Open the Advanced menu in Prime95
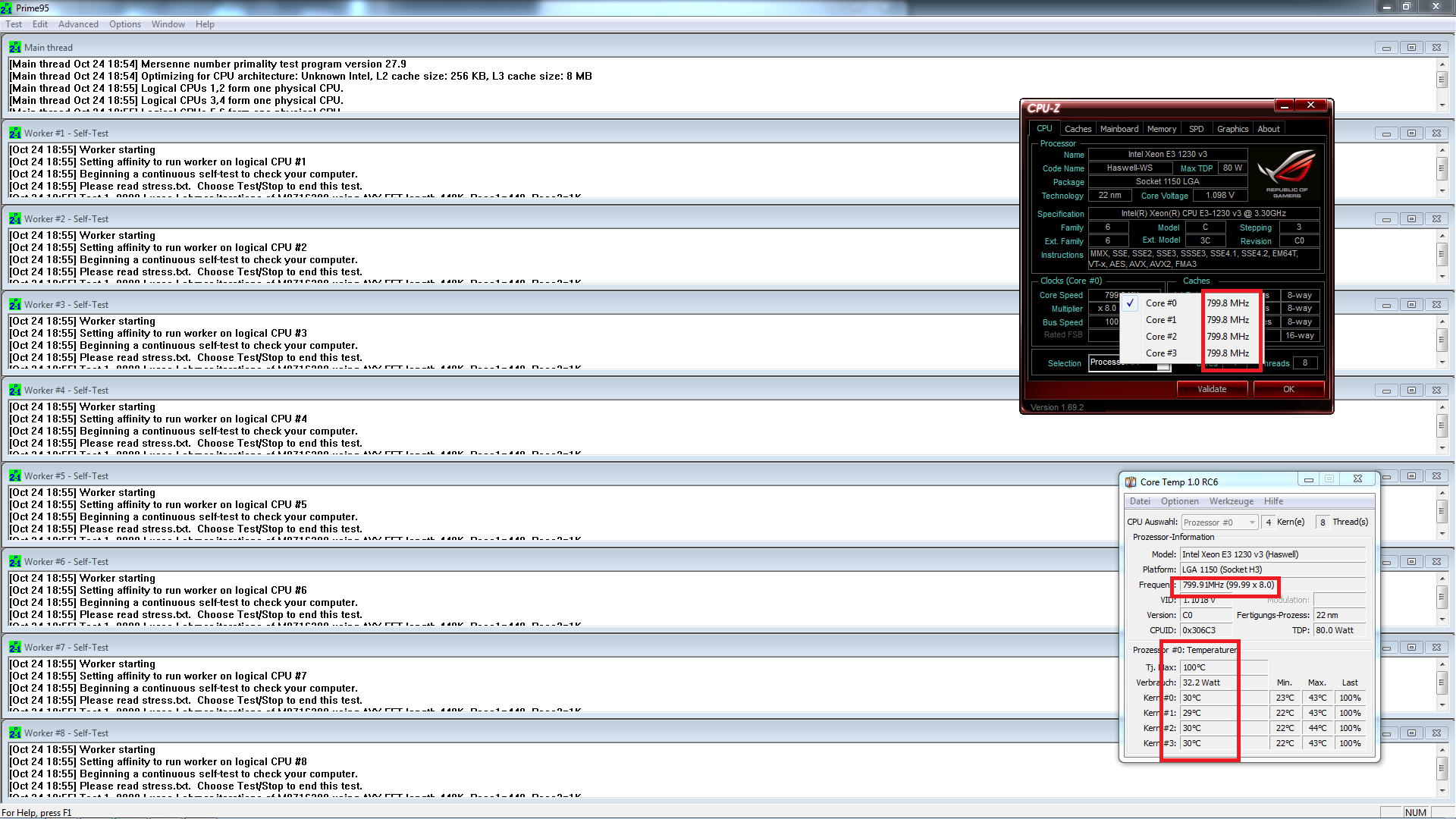Screen dimensions: 1456x819 [78, 24]
